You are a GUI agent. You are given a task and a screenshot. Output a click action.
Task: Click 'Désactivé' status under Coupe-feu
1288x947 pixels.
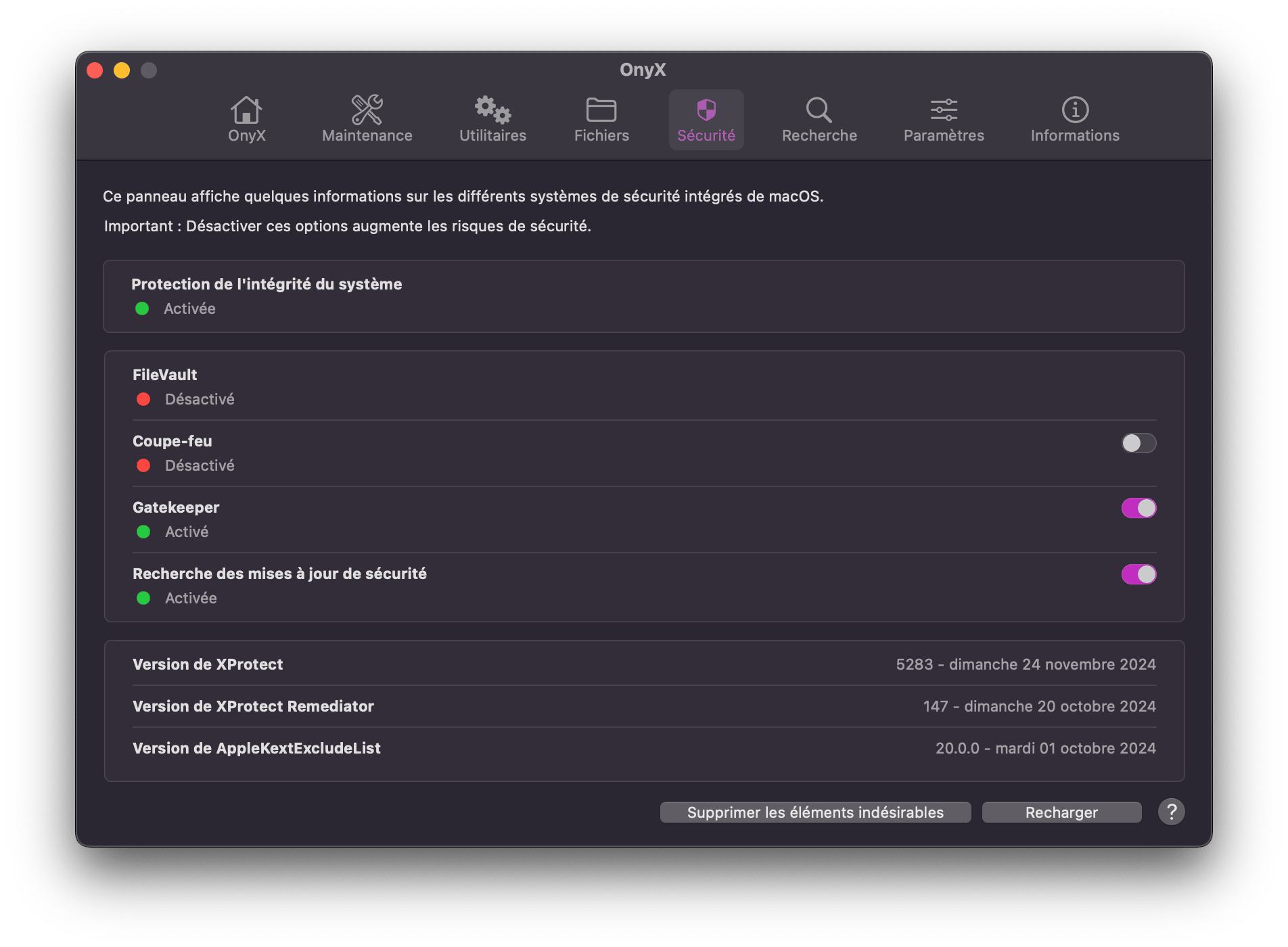tap(200, 465)
